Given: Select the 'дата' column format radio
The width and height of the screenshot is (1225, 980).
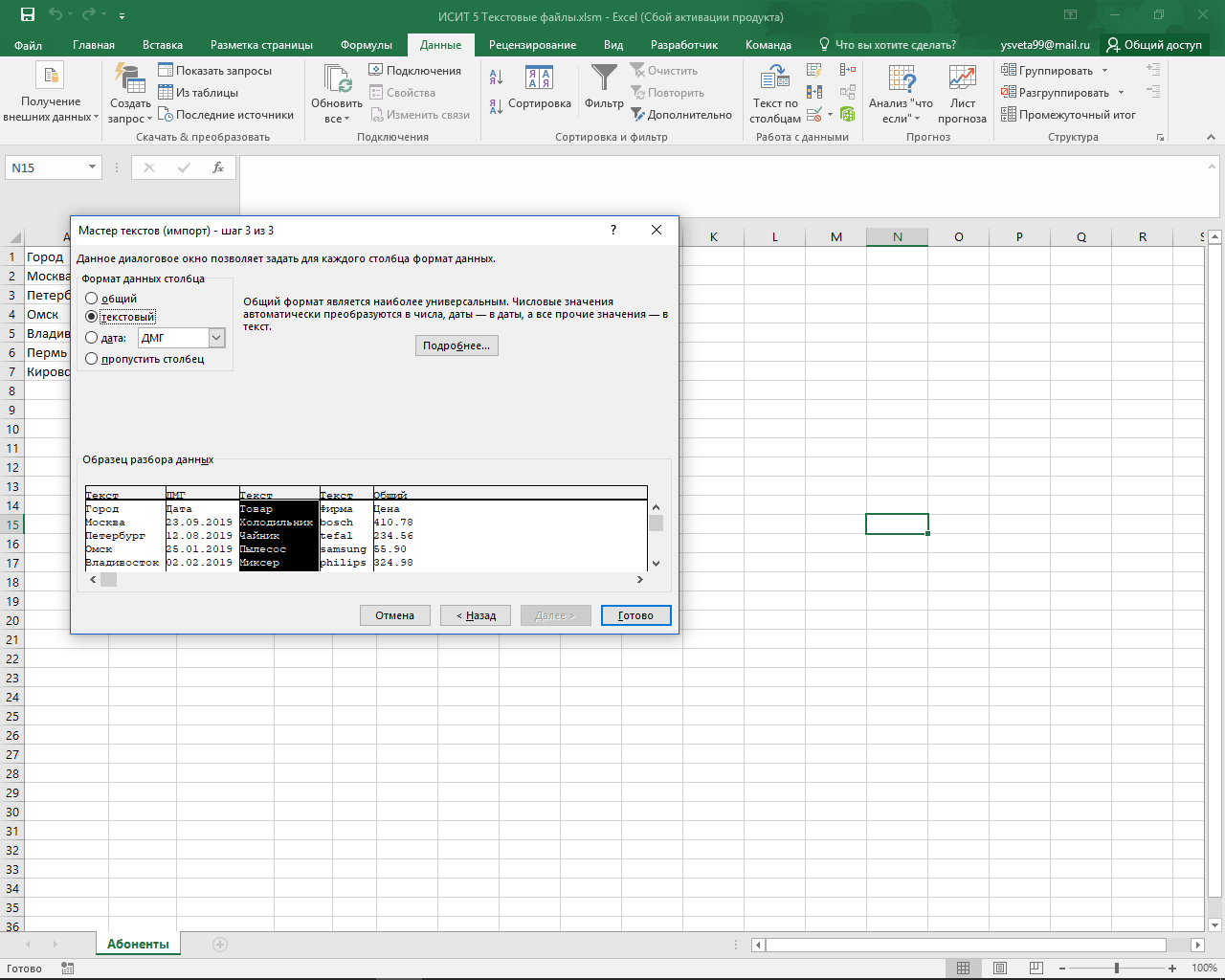Looking at the screenshot, I should (x=92, y=338).
